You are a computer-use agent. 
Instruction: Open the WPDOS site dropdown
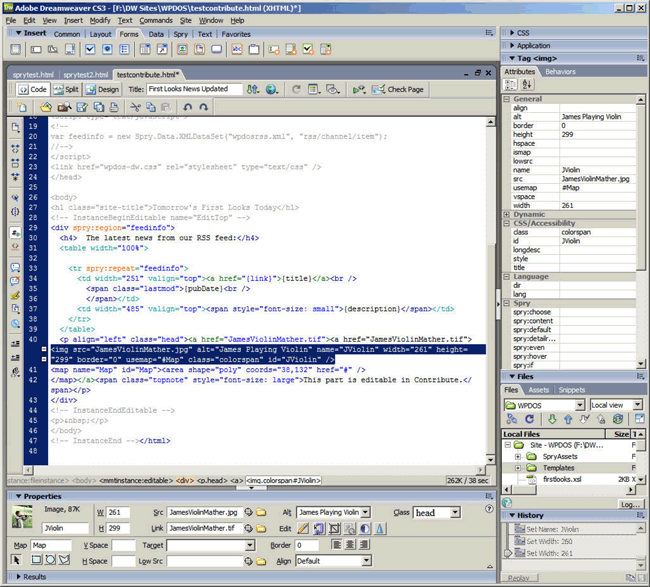pyautogui.click(x=580, y=405)
